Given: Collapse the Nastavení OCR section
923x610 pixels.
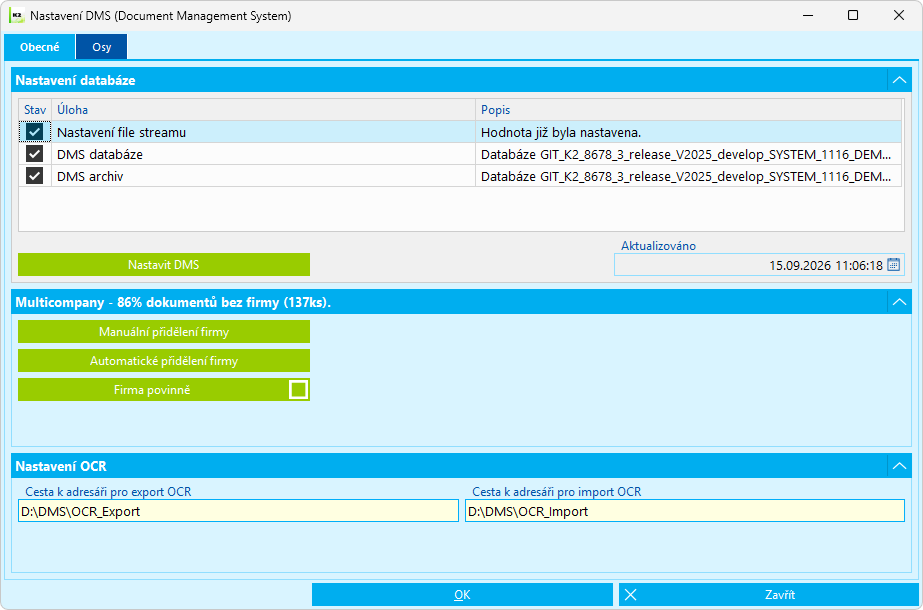Looking at the screenshot, I should [x=899, y=466].
